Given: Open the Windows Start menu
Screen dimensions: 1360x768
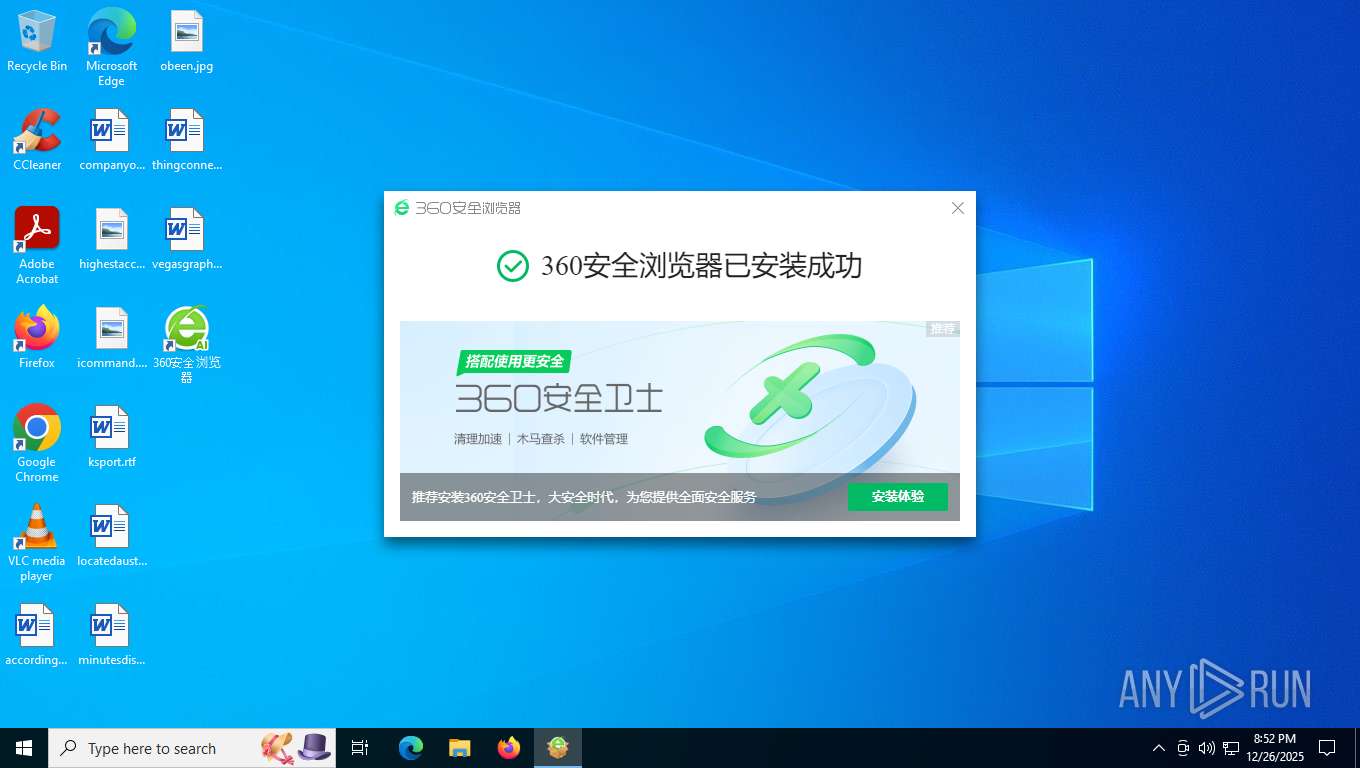Looking at the screenshot, I should tap(24, 748).
